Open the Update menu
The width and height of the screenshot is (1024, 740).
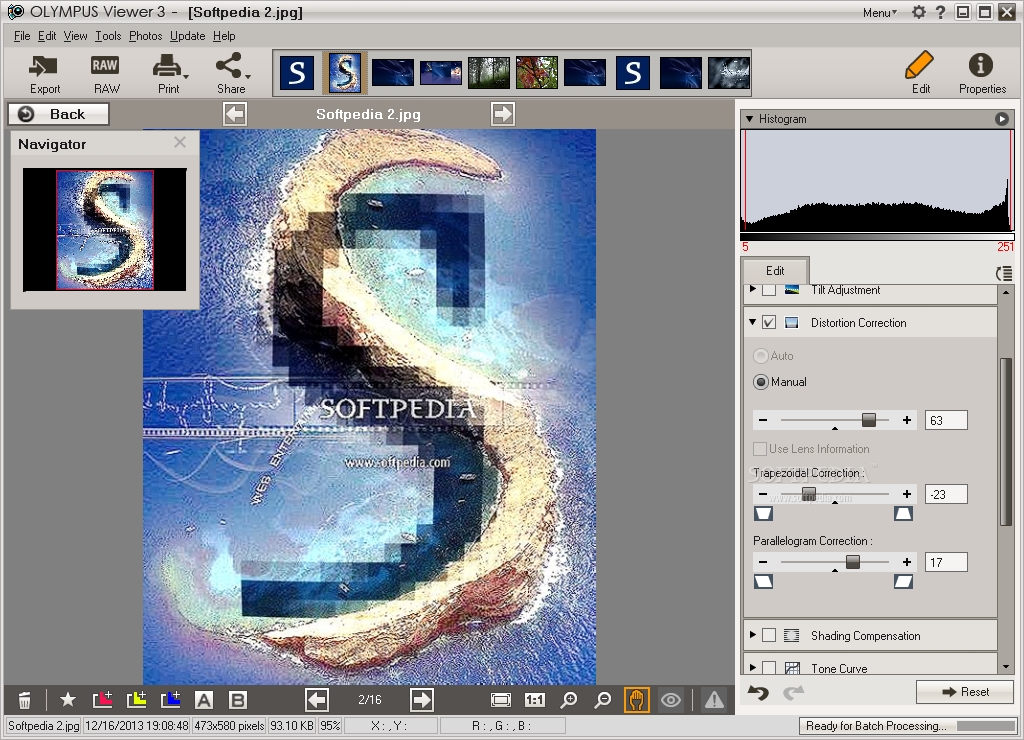click(187, 36)
